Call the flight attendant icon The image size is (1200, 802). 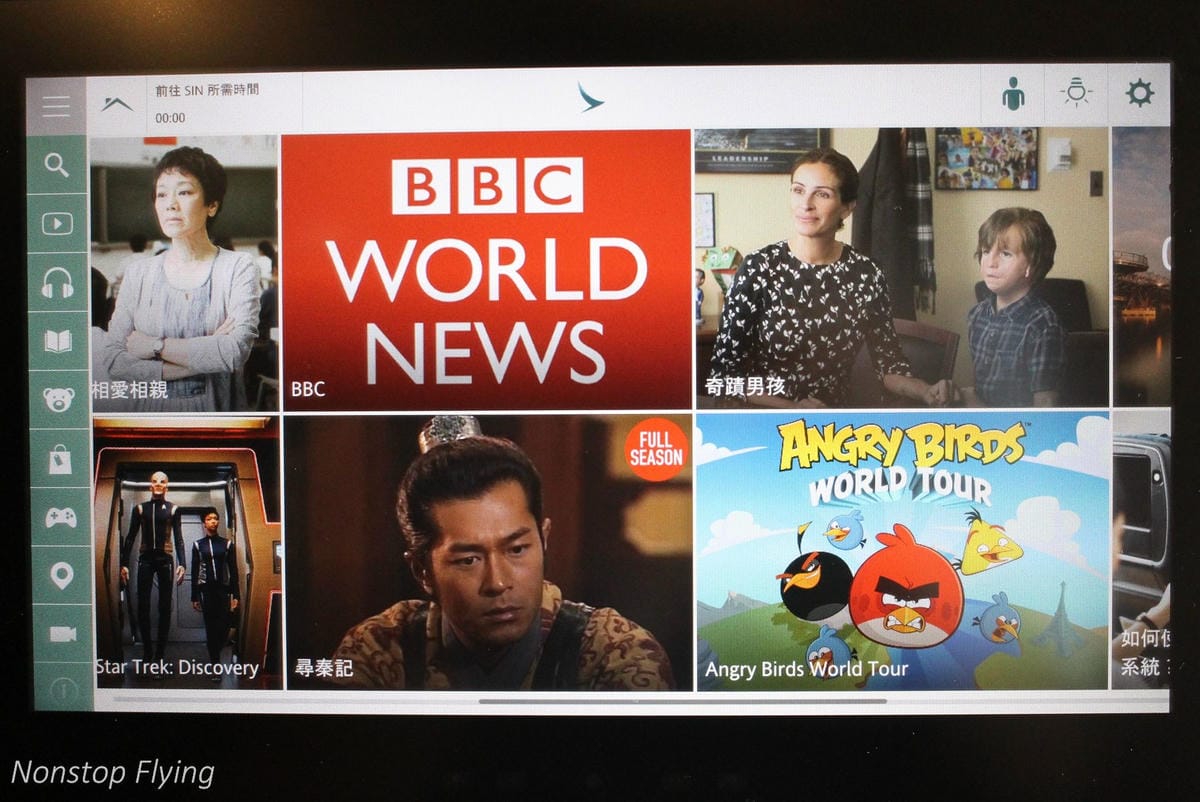[1013, 94]
